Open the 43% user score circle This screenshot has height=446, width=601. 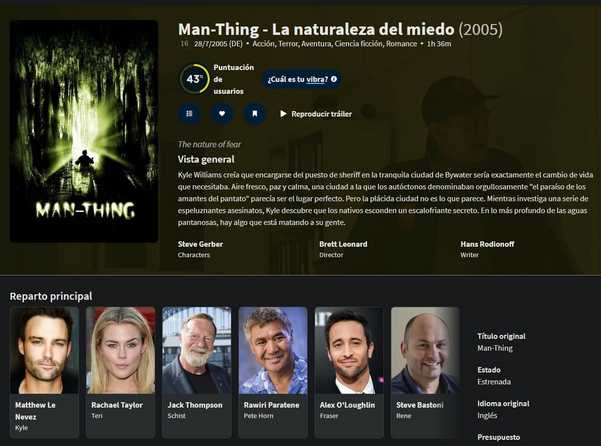click(195, 79)
